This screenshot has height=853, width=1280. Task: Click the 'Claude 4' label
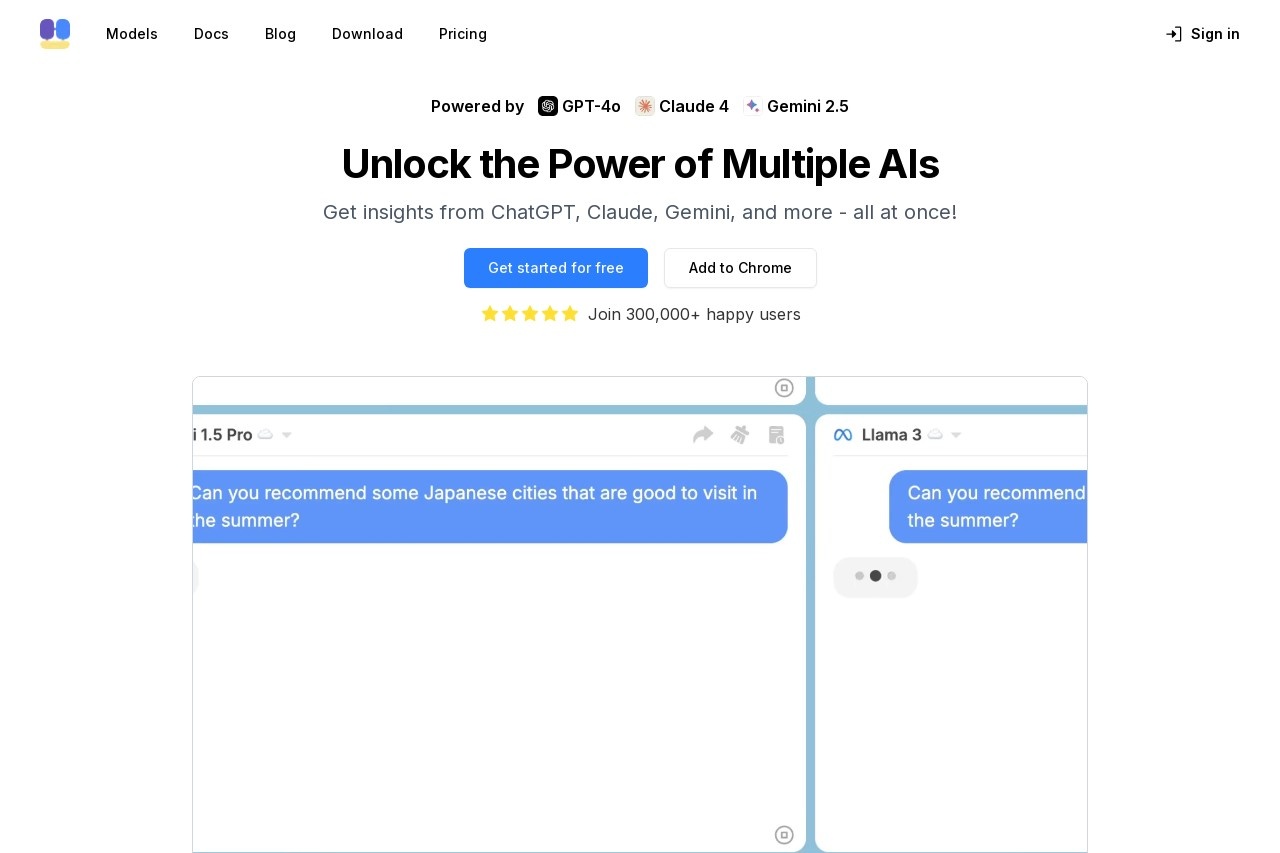coord(694,106)
